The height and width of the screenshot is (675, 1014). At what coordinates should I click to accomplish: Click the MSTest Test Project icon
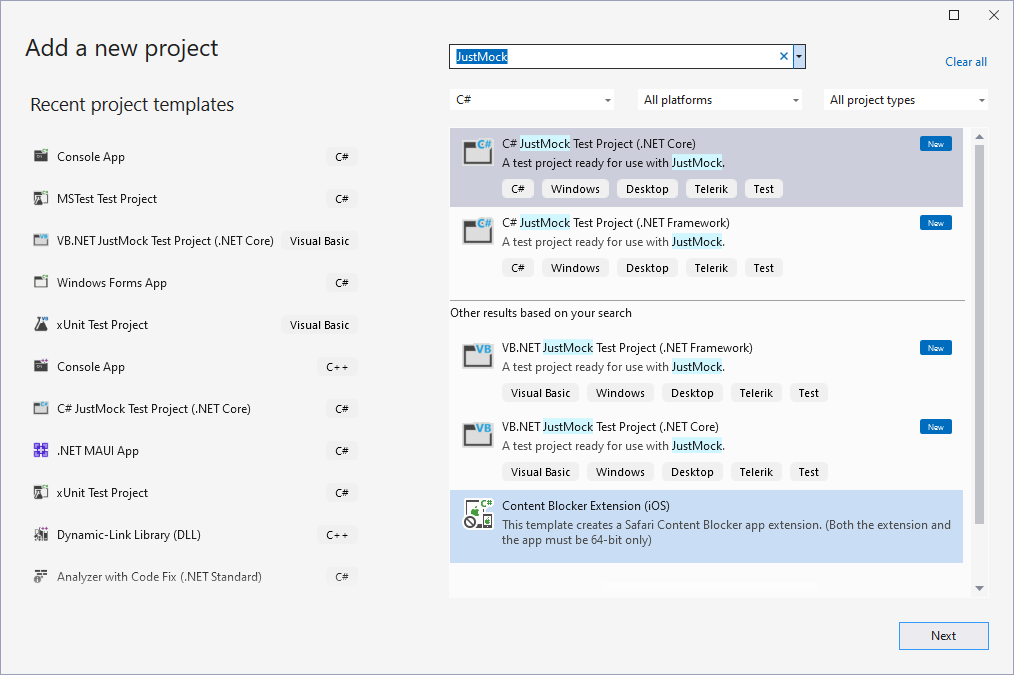40,198
